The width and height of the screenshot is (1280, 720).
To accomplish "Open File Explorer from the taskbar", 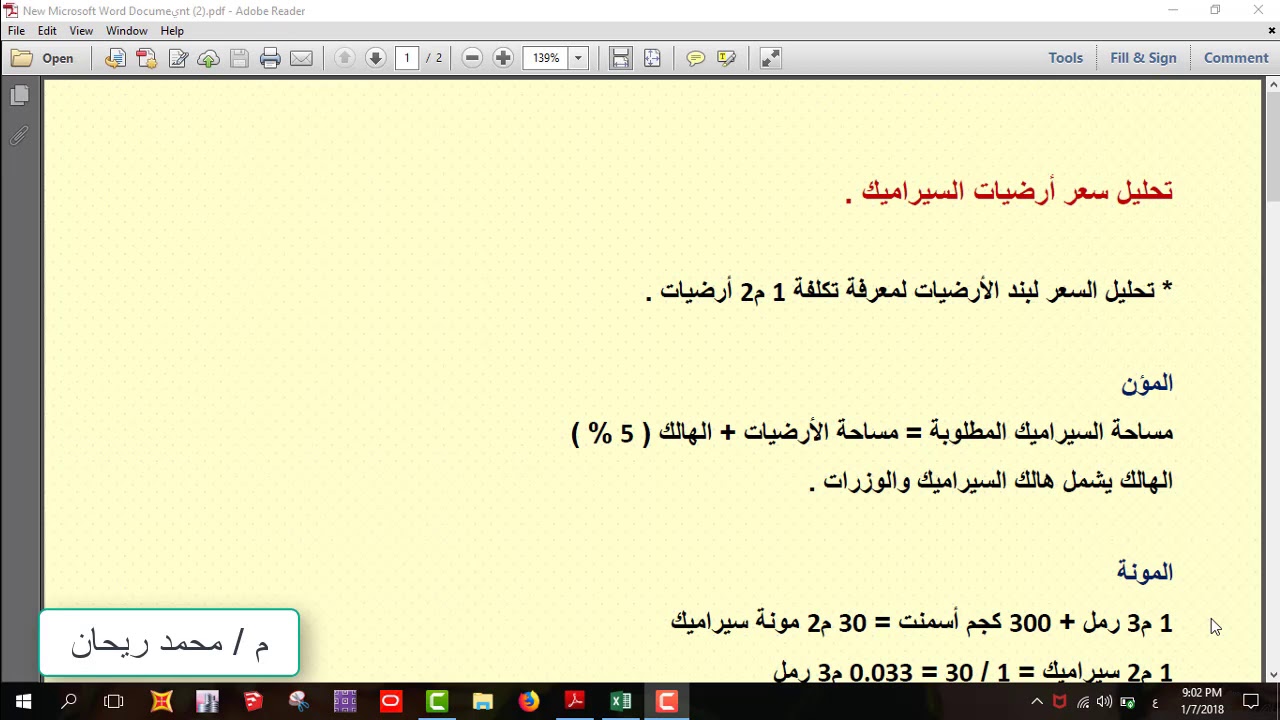I will pos(483,701).
